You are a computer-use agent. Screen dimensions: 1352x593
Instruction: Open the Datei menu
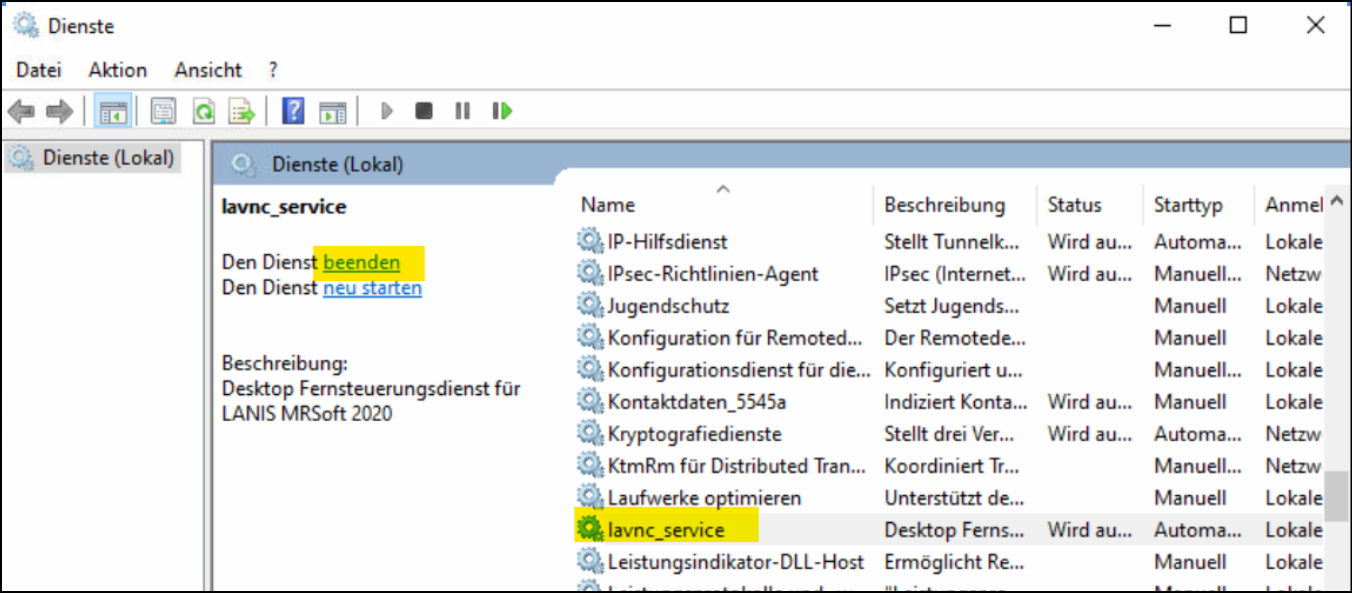tap(39, 70)
